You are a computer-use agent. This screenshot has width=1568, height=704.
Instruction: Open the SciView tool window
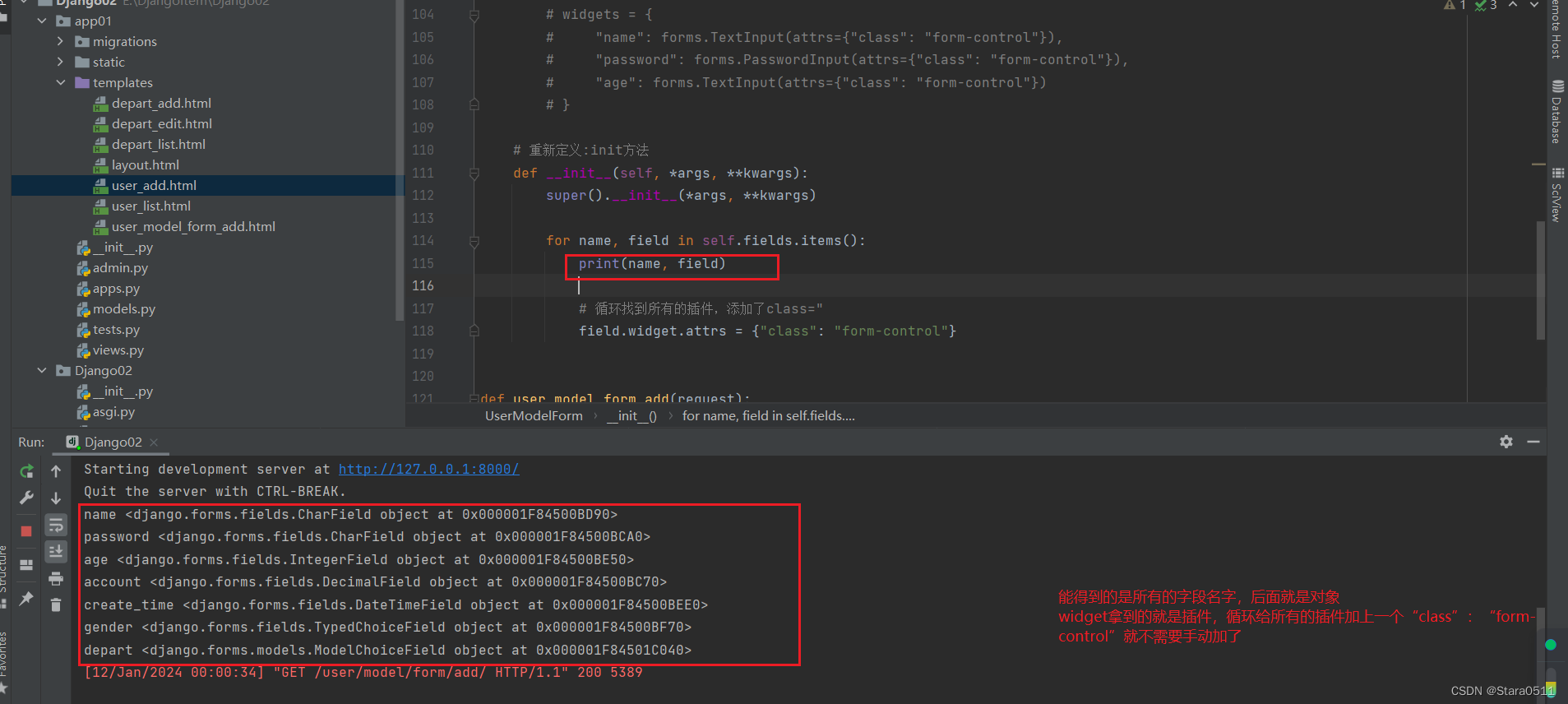(1556, 195)
